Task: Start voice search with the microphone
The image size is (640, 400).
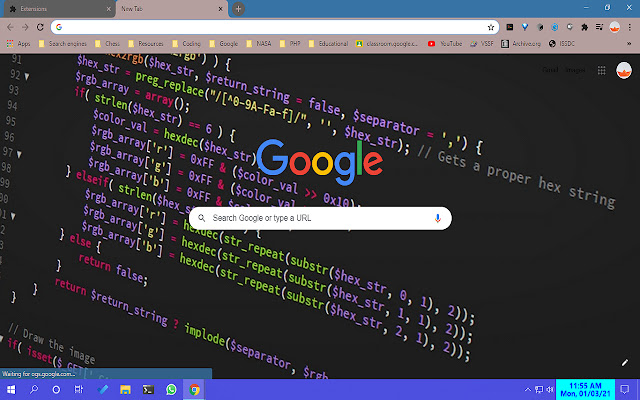Action: click(x=438, y=218)
